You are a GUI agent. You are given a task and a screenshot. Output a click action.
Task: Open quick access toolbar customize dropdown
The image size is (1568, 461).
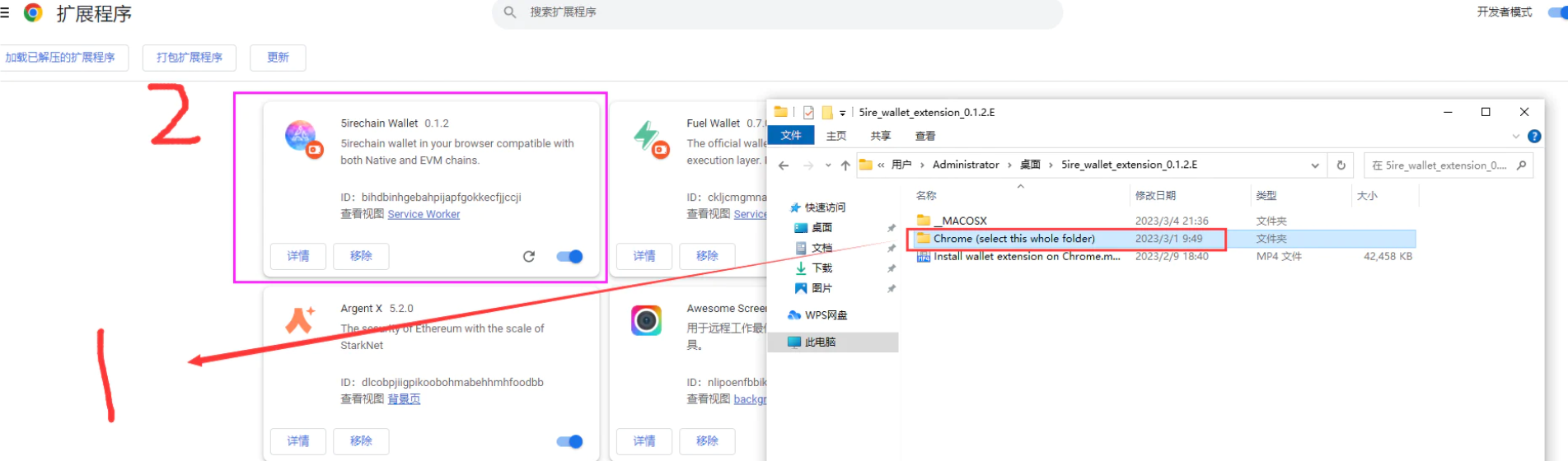coord(842,113)
